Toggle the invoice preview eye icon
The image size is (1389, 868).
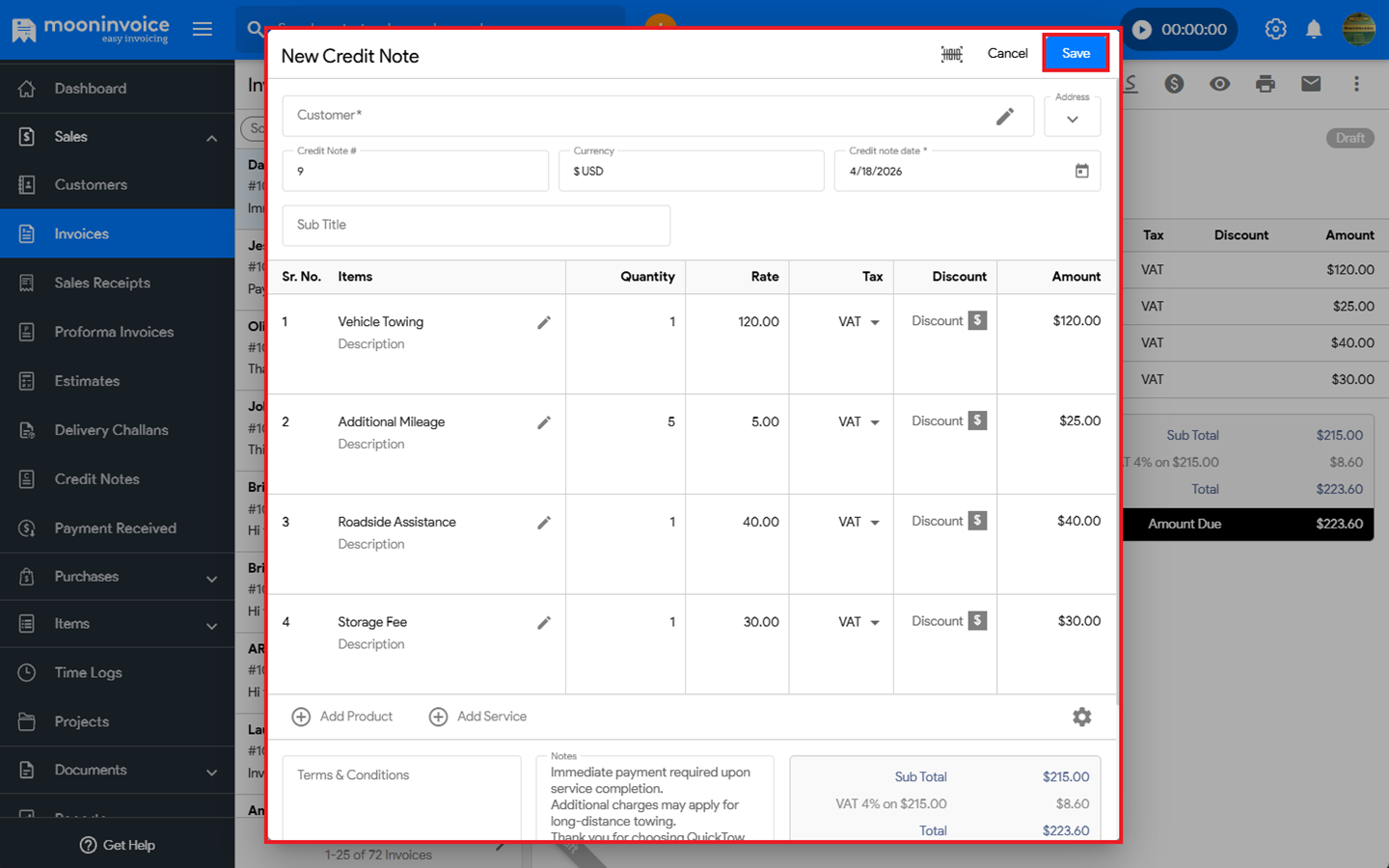[x=1219, y=84]
